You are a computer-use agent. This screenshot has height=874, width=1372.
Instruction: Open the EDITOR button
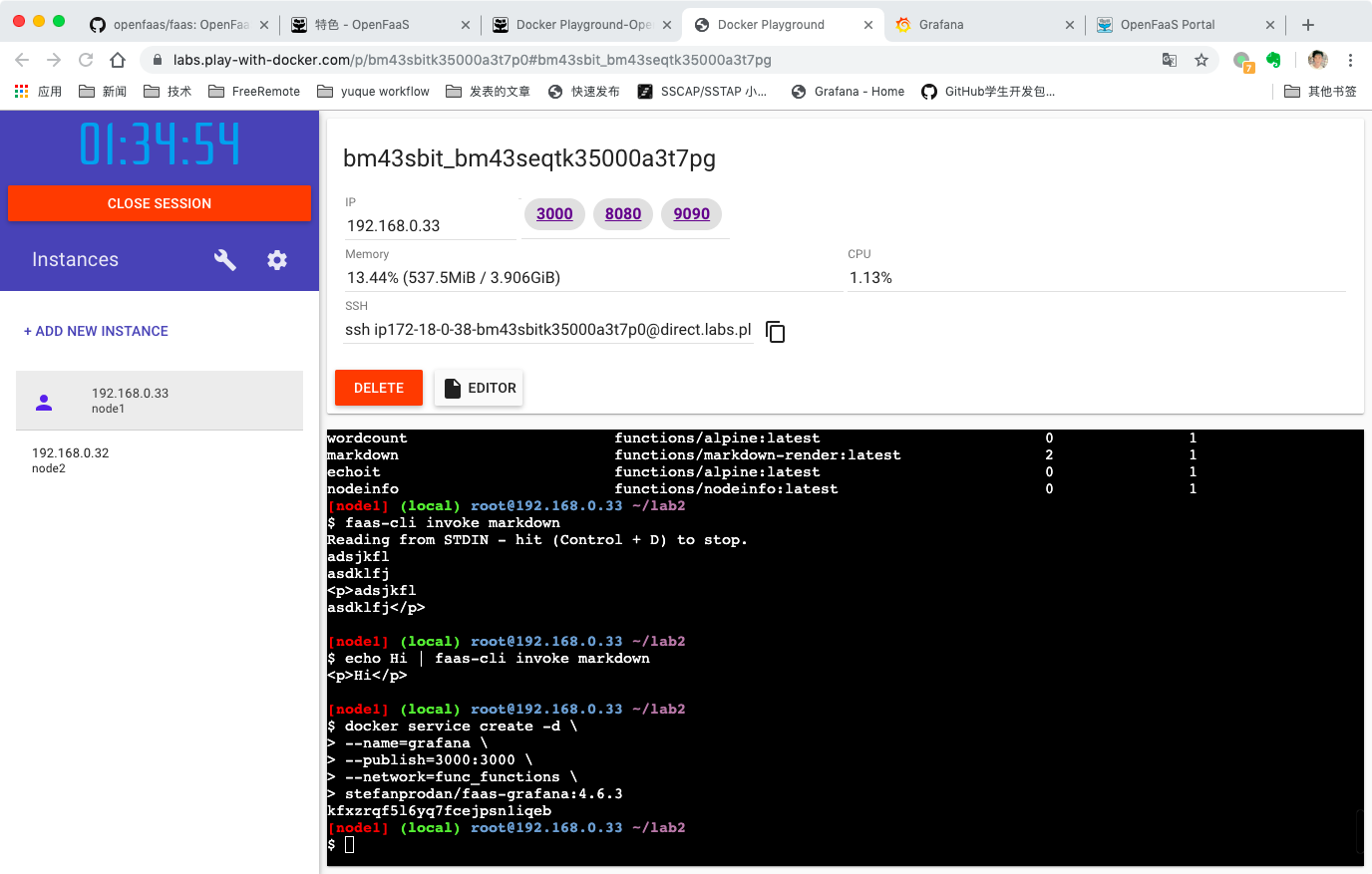click(479, 388)
